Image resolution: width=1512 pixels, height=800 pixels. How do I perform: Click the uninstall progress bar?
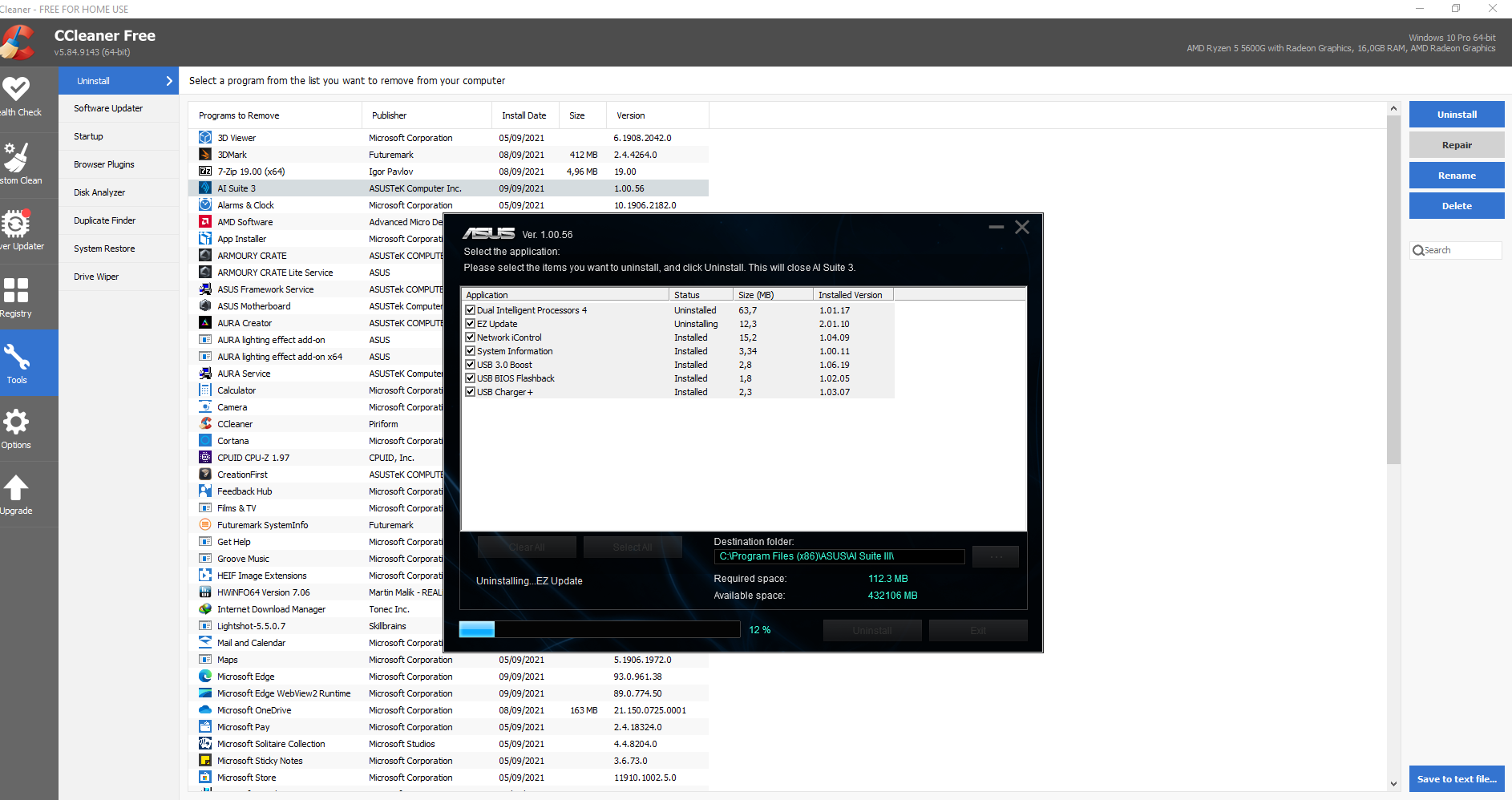[599, 630]
